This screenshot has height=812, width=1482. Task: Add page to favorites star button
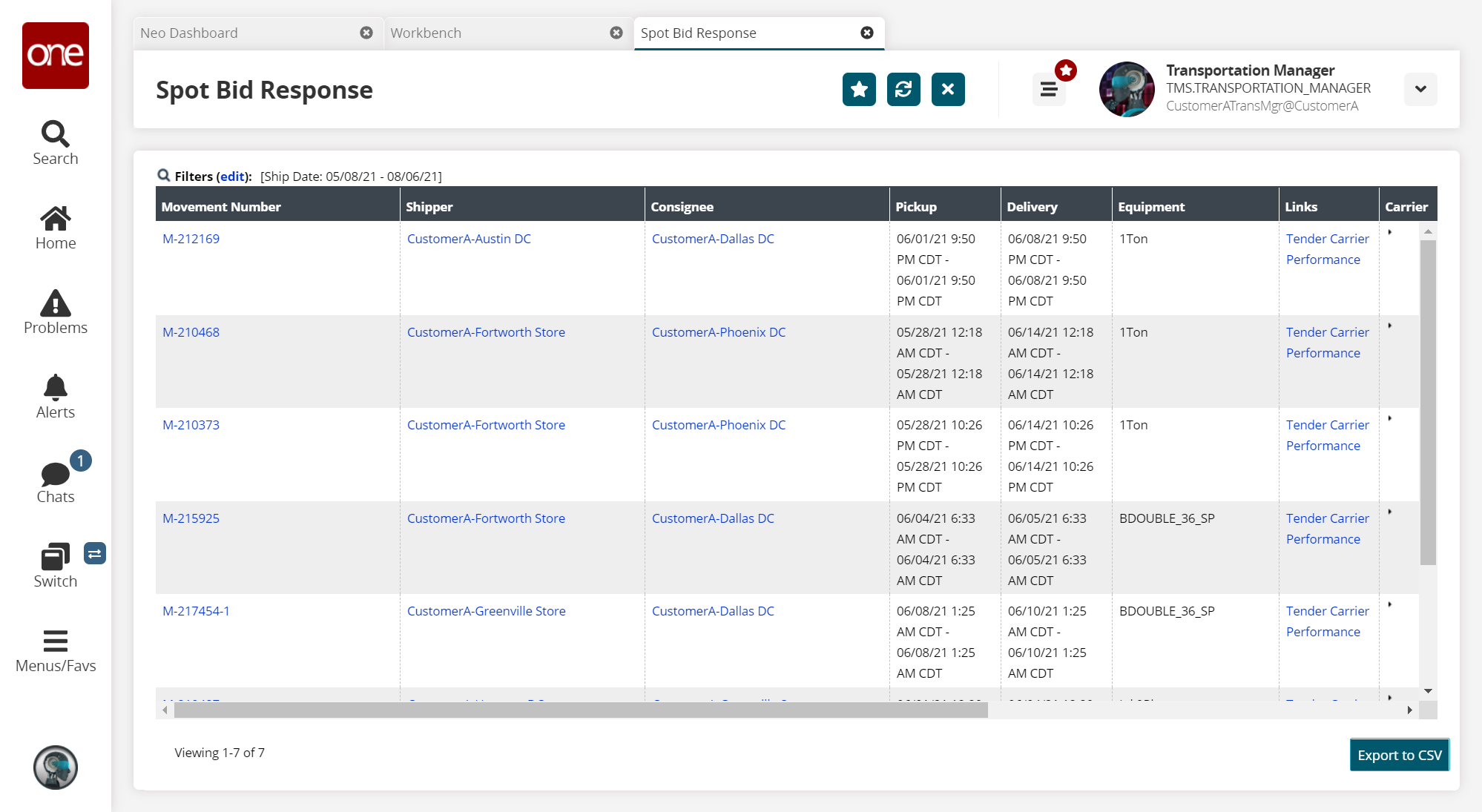pos(859,90)
